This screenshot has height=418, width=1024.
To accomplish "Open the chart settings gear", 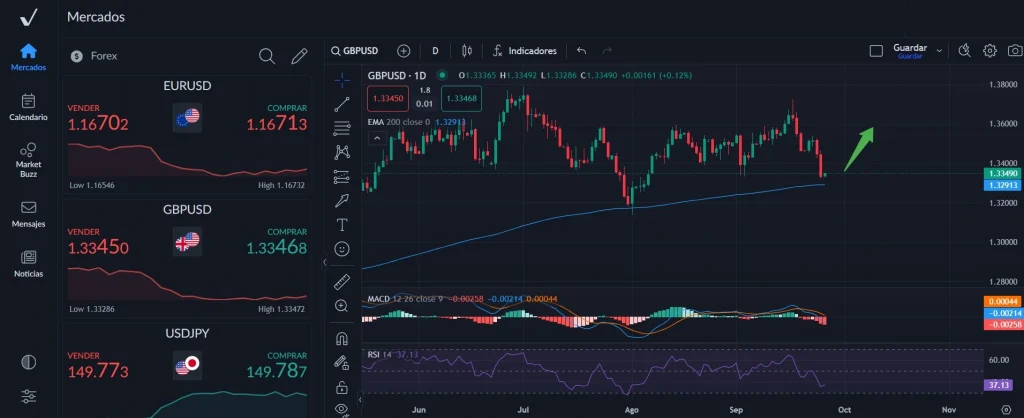I will (990, 50).
